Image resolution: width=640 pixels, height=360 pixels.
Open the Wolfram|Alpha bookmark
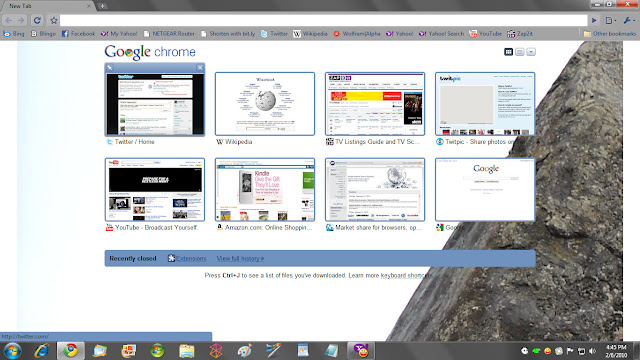(x=357, y=33)
